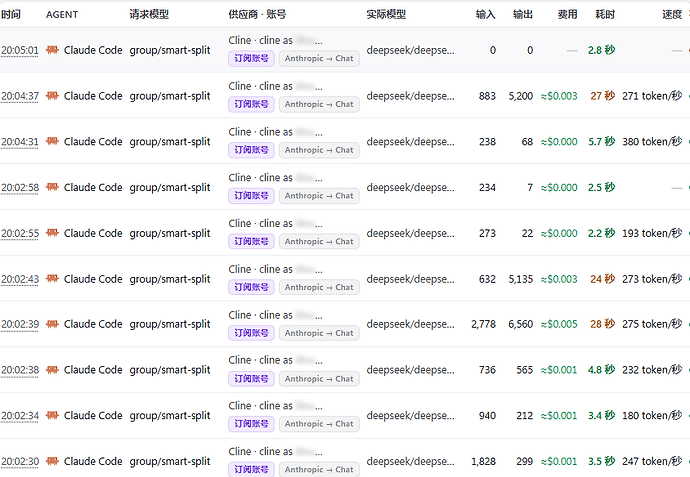Click input value 2,778
This screenshot has height=477, width=690.
pyautogui.click(x=484, y=324)
